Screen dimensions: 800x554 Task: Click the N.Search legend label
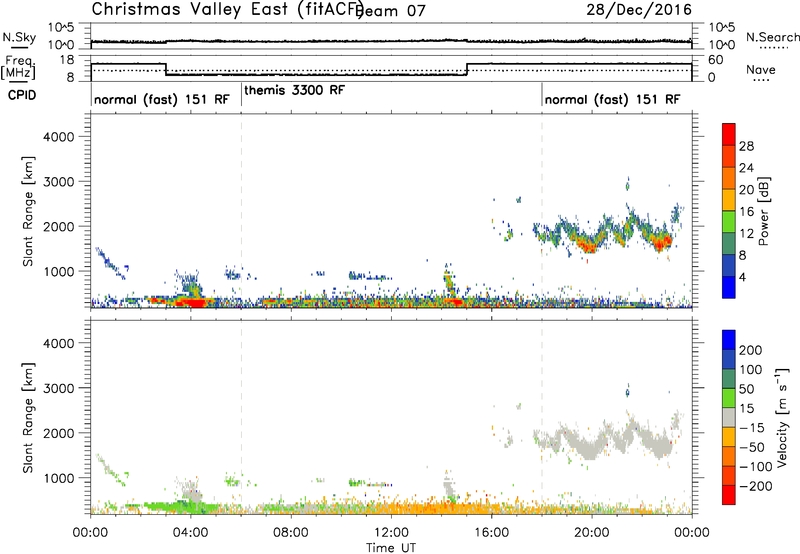[772, 37]
